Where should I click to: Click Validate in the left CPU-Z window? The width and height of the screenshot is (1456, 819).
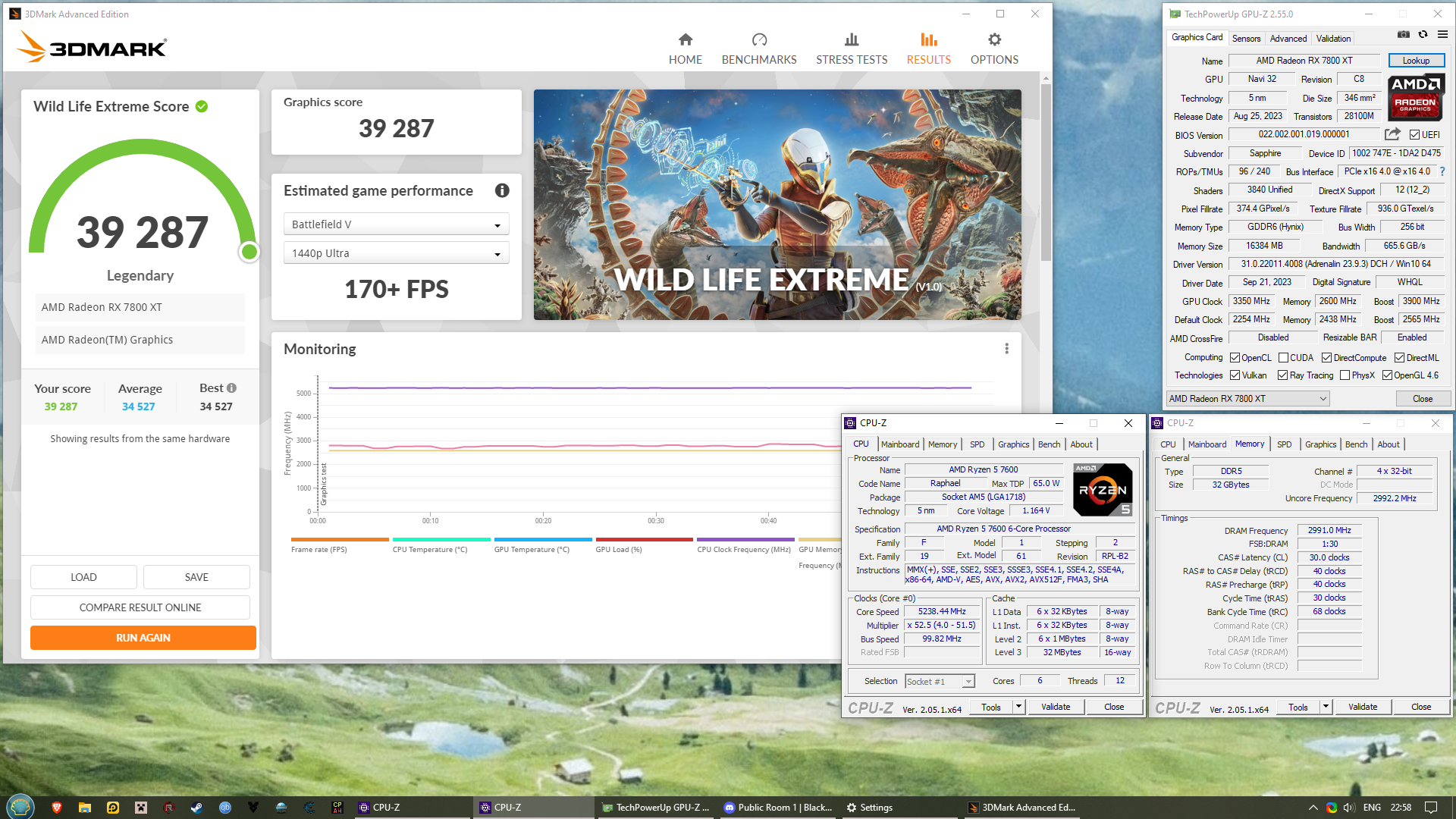(1056, 707)
